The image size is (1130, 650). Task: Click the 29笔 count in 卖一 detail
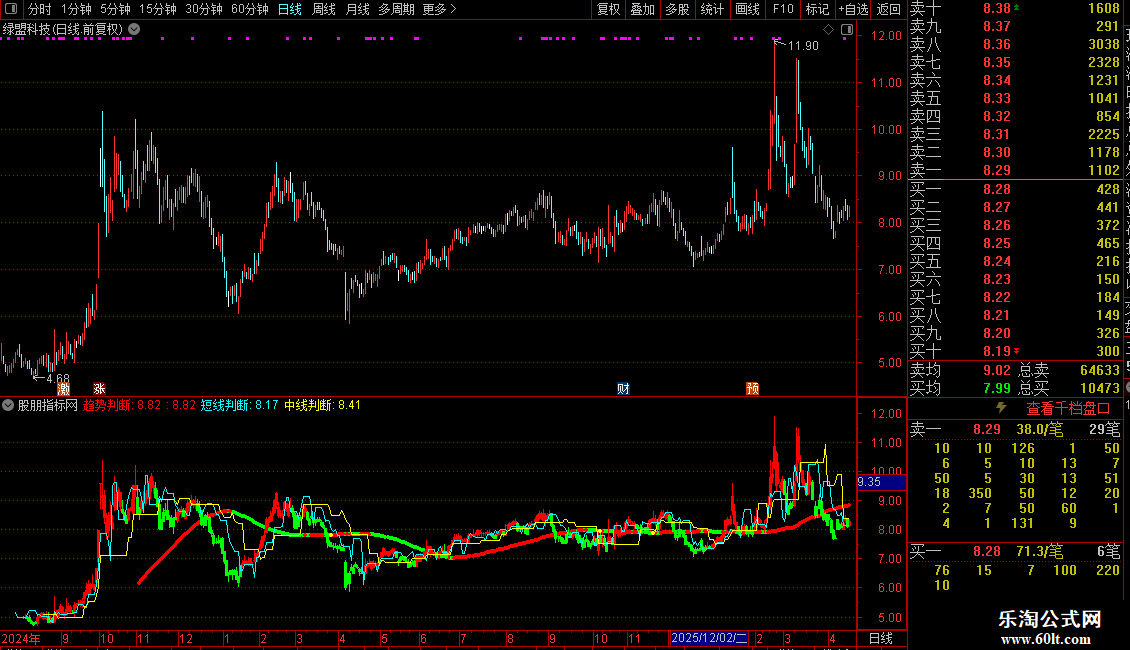click(1105, 429)
